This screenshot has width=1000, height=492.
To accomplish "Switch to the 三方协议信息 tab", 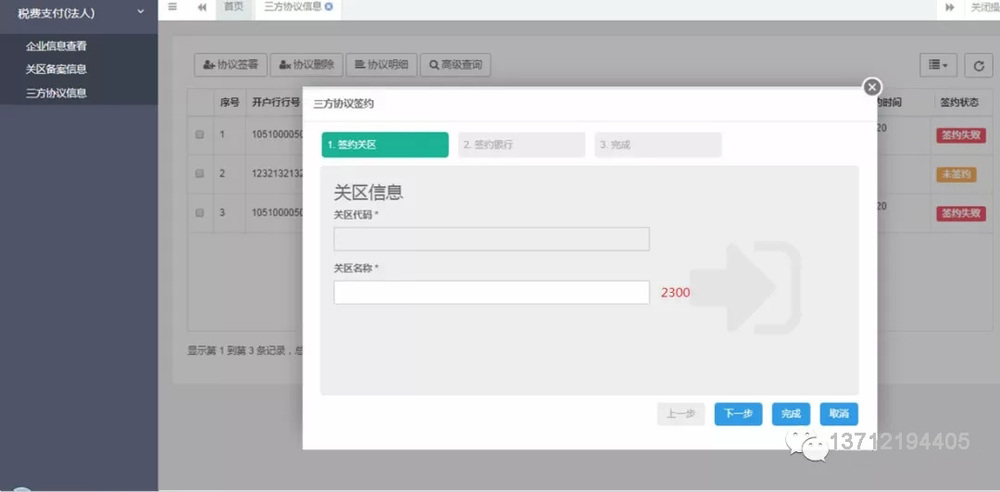I will pos(293,6).
